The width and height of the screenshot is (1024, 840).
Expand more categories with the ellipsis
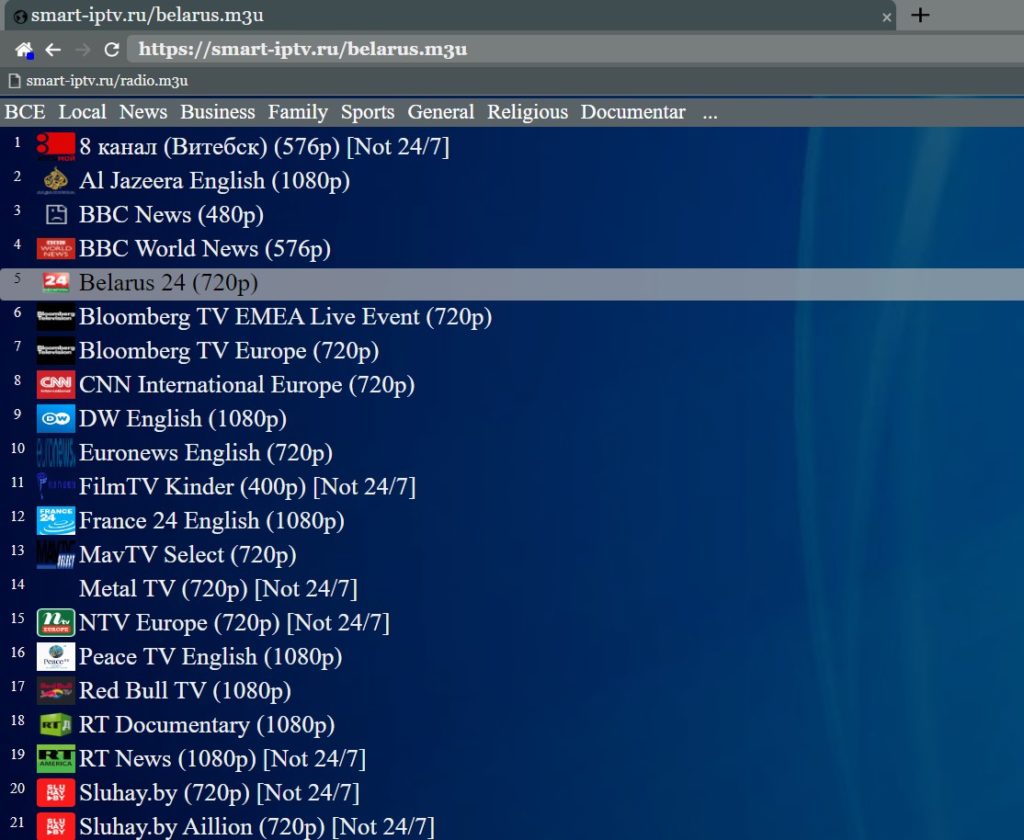click(710, 112)
